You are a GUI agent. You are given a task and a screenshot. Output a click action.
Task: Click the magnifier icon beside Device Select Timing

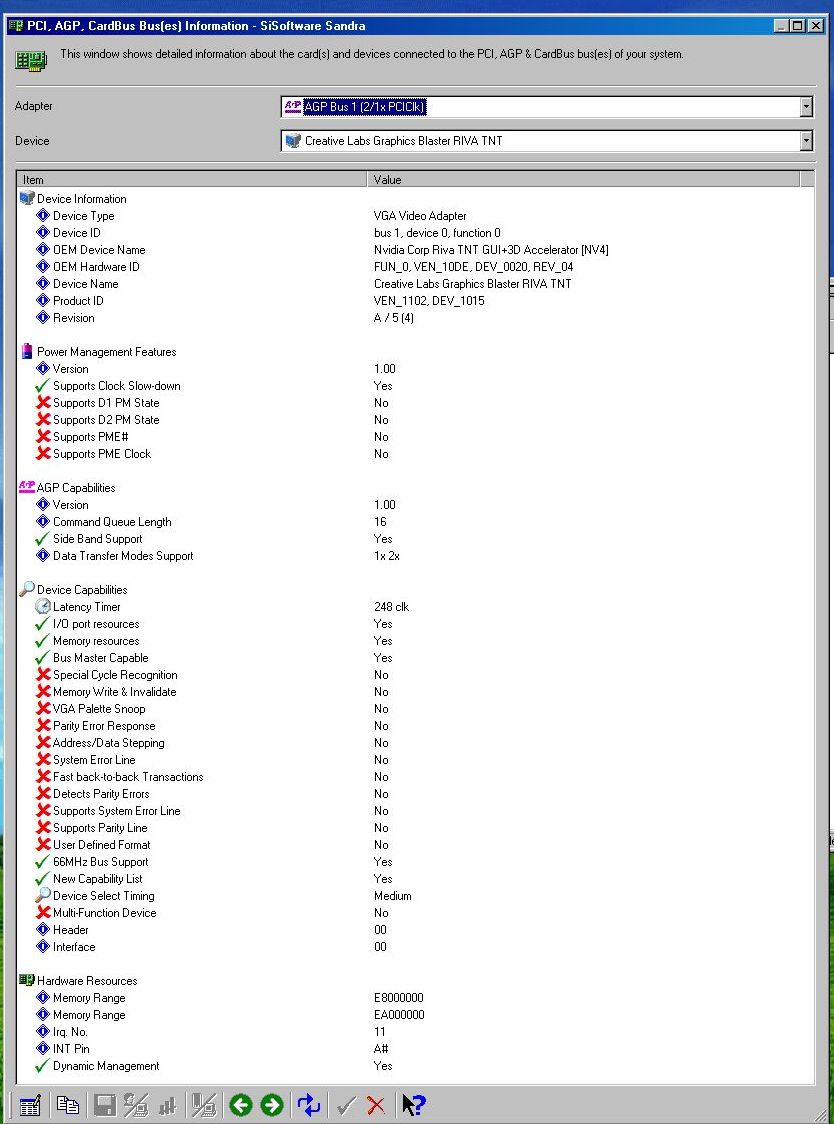coord(43,895)
